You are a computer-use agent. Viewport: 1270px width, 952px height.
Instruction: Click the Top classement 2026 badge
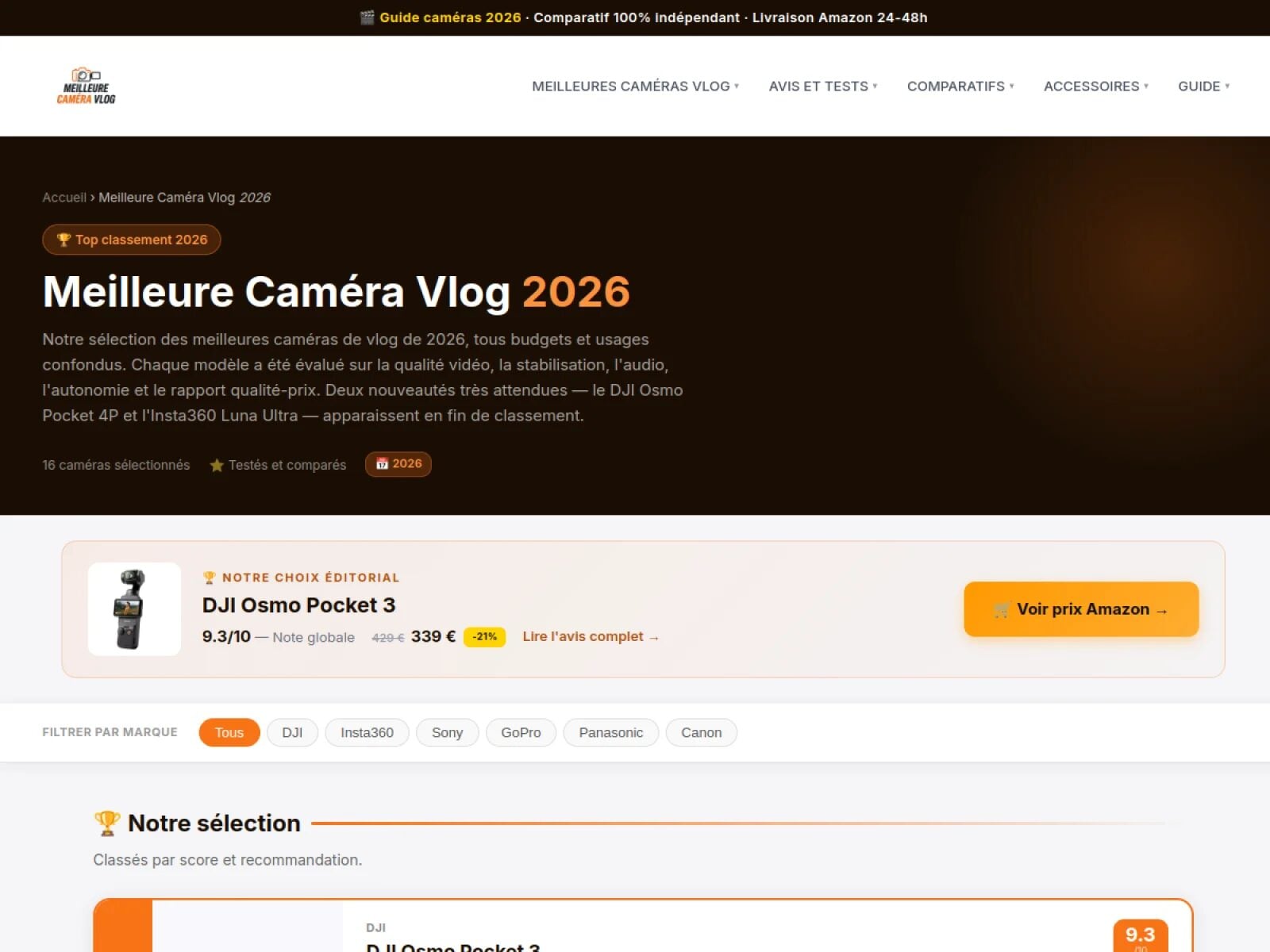click(x=132, y=240)
